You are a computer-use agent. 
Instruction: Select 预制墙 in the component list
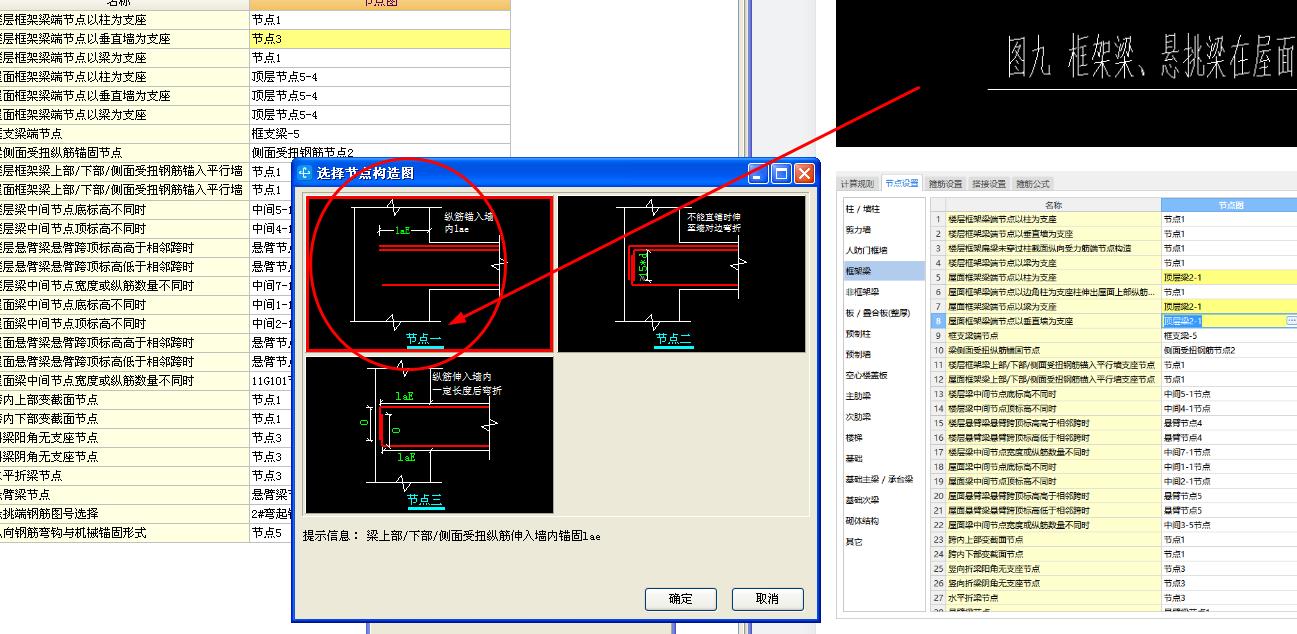(884, 354)
